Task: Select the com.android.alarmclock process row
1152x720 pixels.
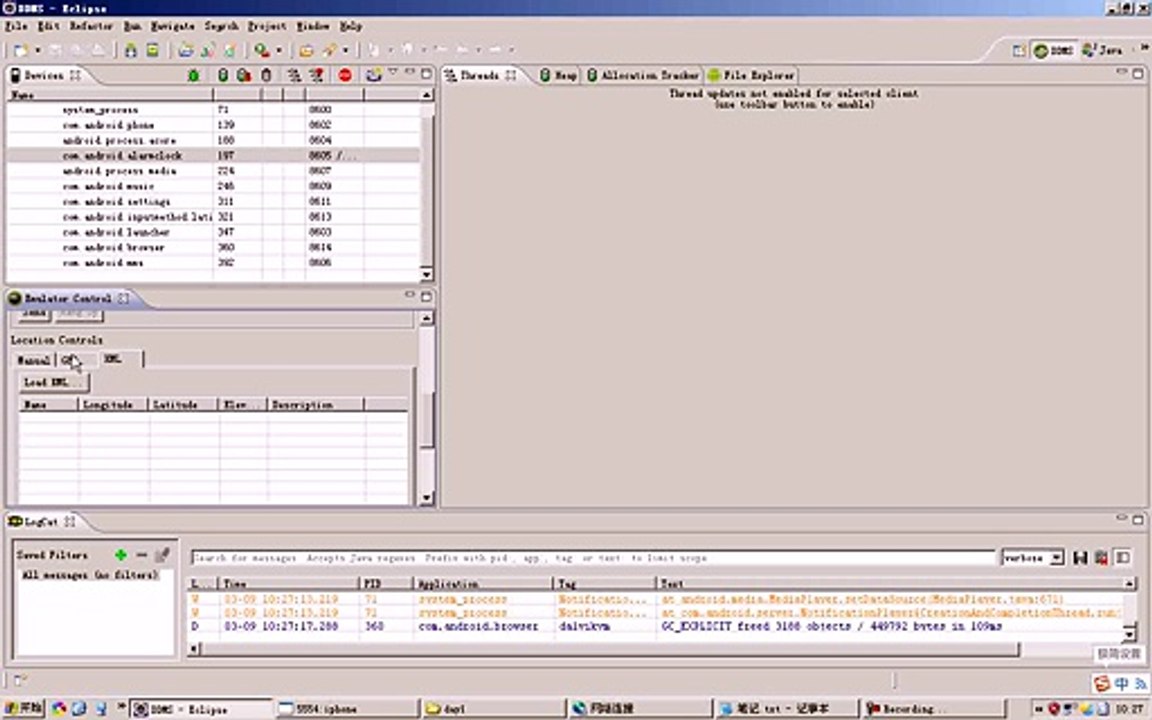Action: (213, 156)
